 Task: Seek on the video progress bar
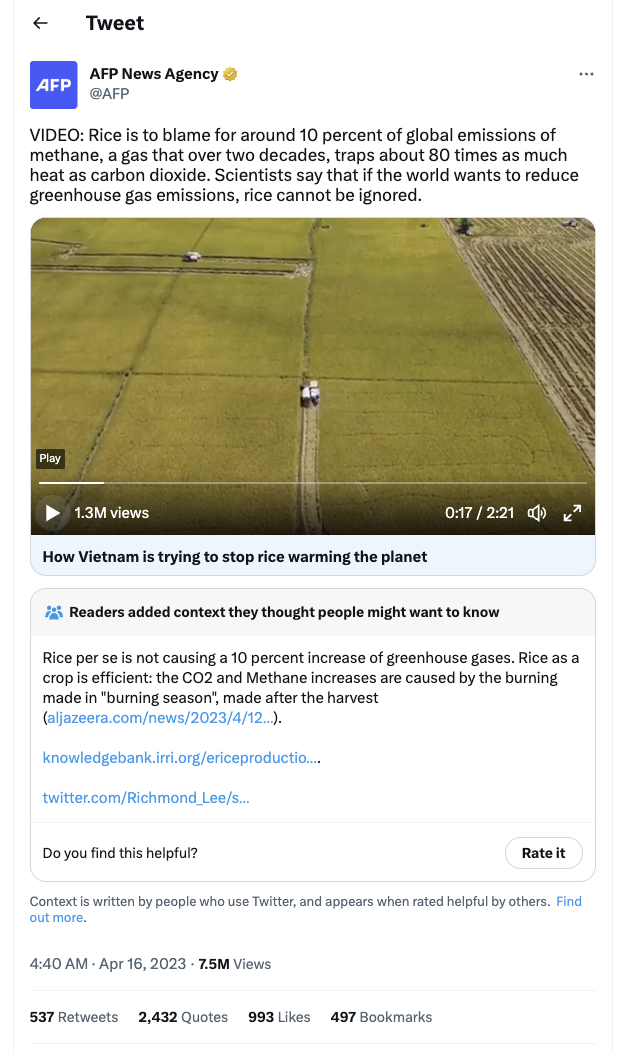pos(313,482)
